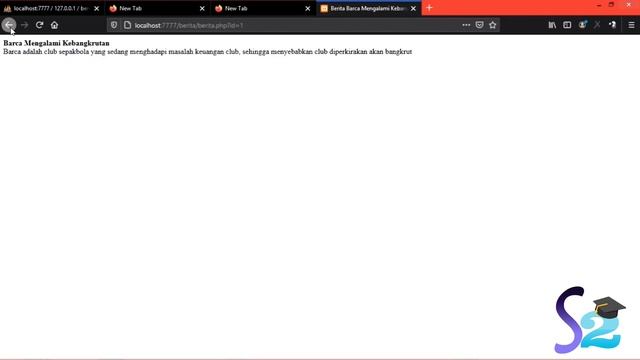Screen dimensions: 640x360
Task: Open page actions three-dot menu
Action: 466,25
